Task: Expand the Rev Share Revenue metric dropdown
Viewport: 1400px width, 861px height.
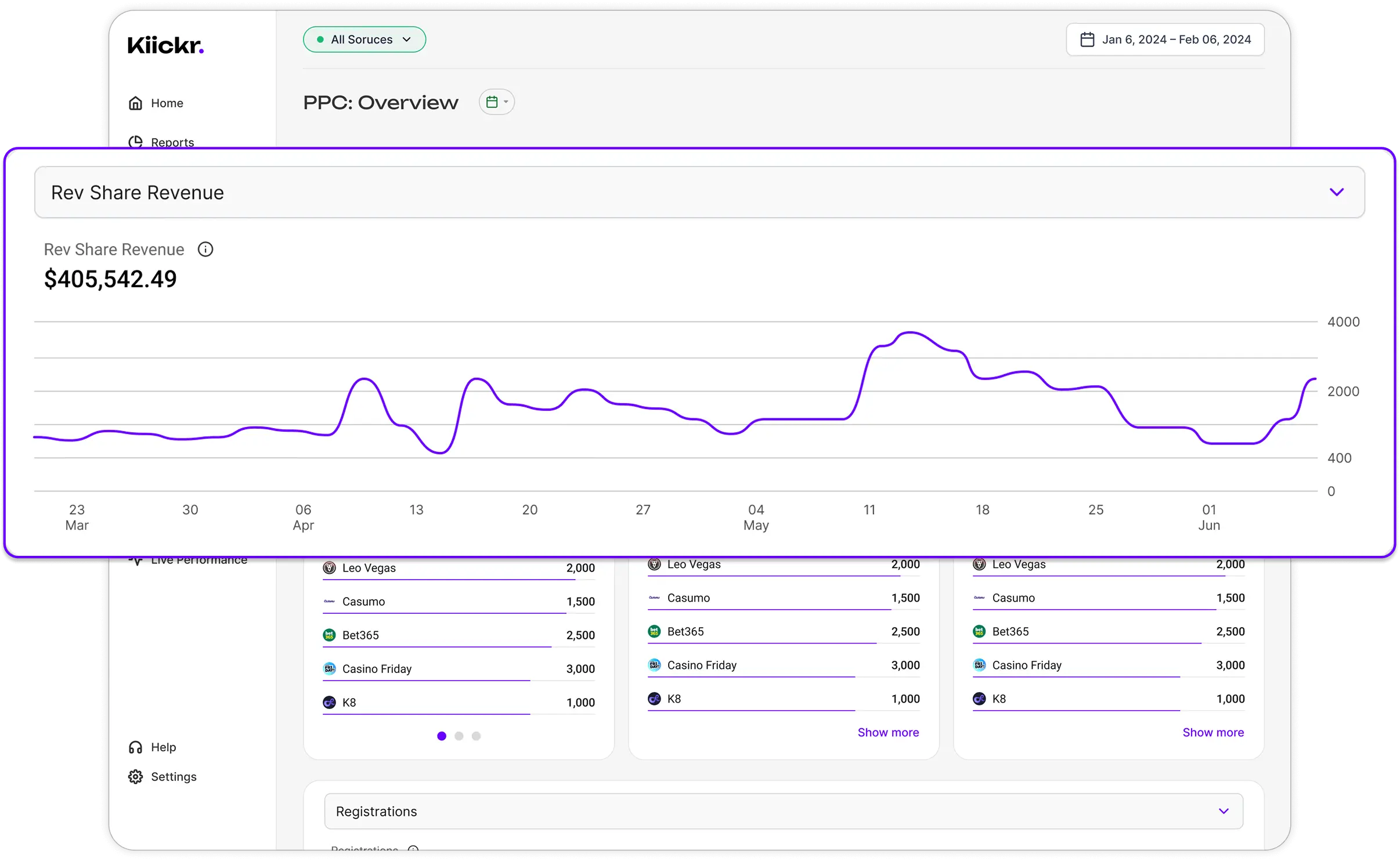Action: click(1337, 192)
